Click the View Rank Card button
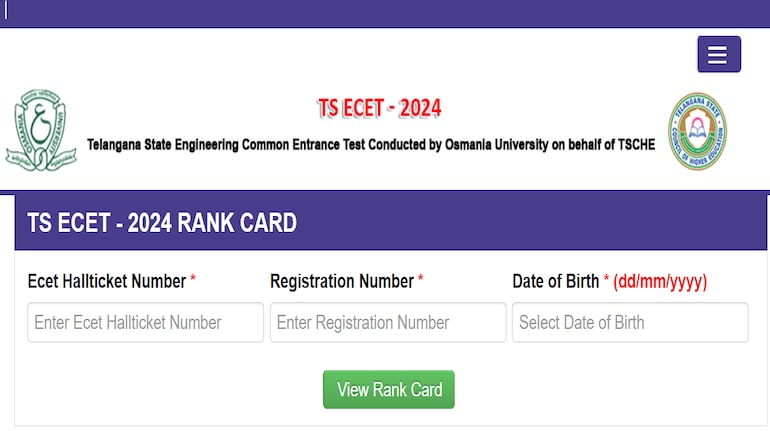This screenshot has height=431, width=770. [x=389, y=390]
